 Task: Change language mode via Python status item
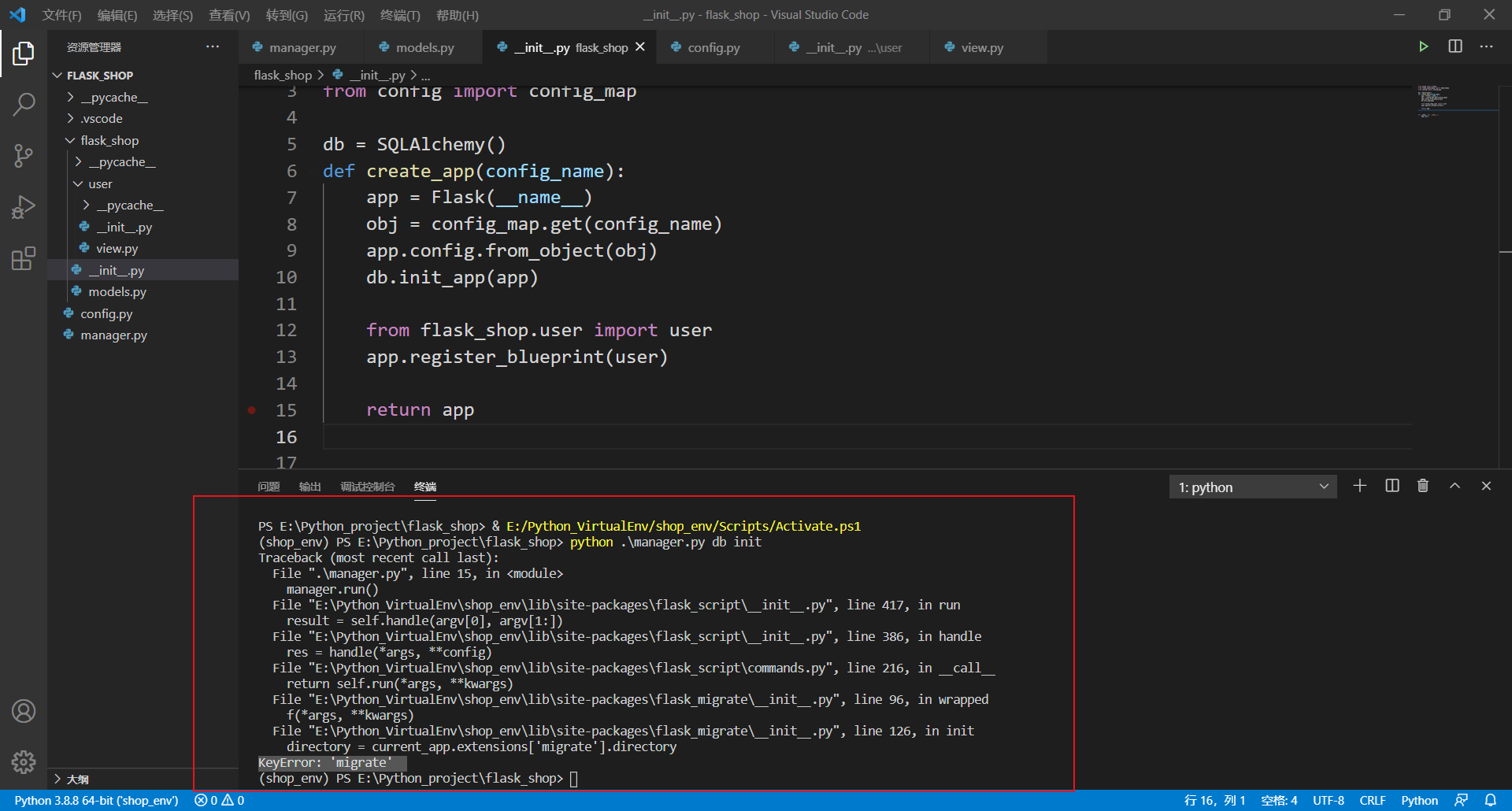pos(1419,800)
